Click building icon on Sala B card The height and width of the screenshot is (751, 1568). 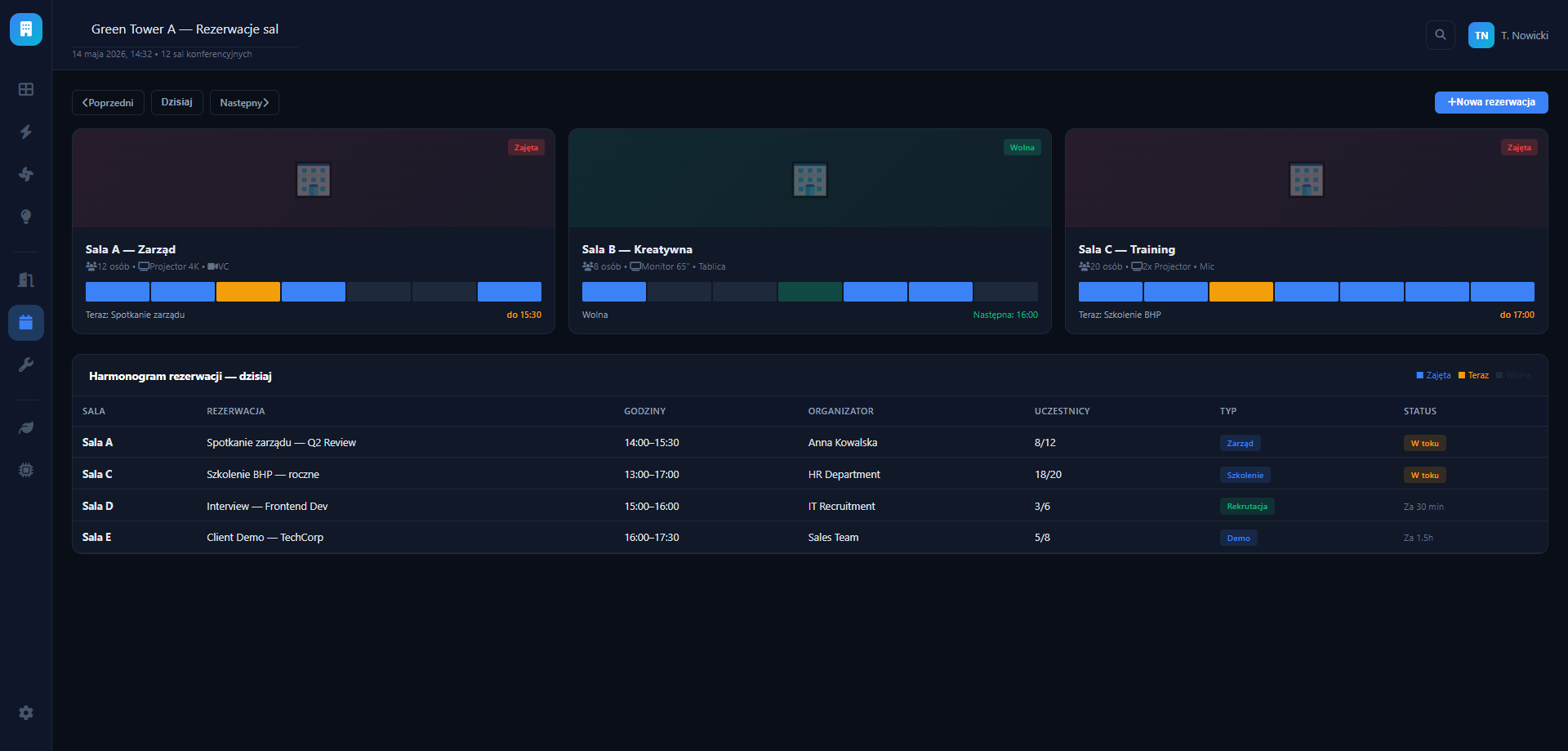click(x=810, y=180)
